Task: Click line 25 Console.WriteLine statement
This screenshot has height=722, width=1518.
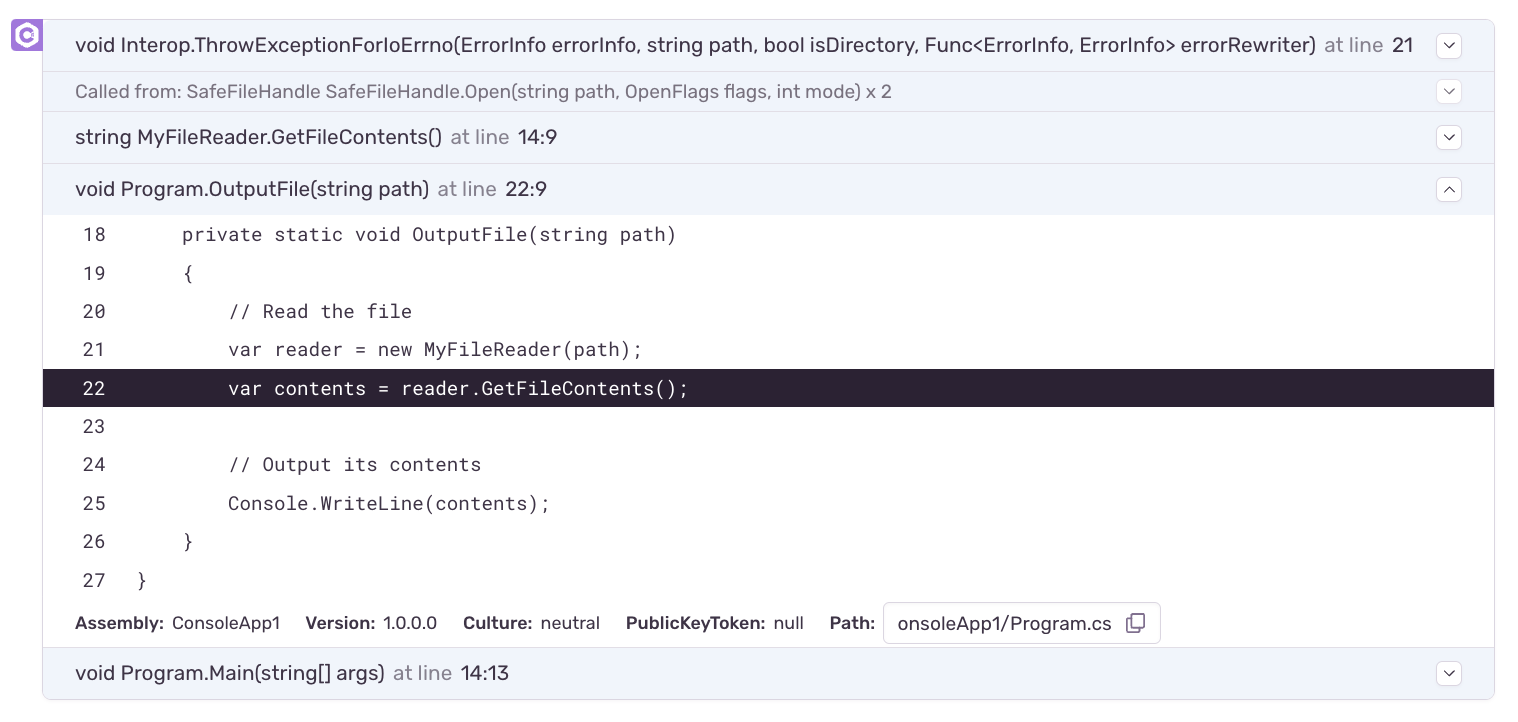Action: (x=388, y=503)
